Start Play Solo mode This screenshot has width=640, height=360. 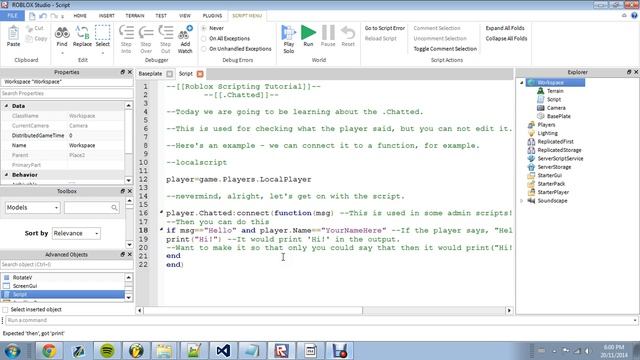click(x=289, y=39)
